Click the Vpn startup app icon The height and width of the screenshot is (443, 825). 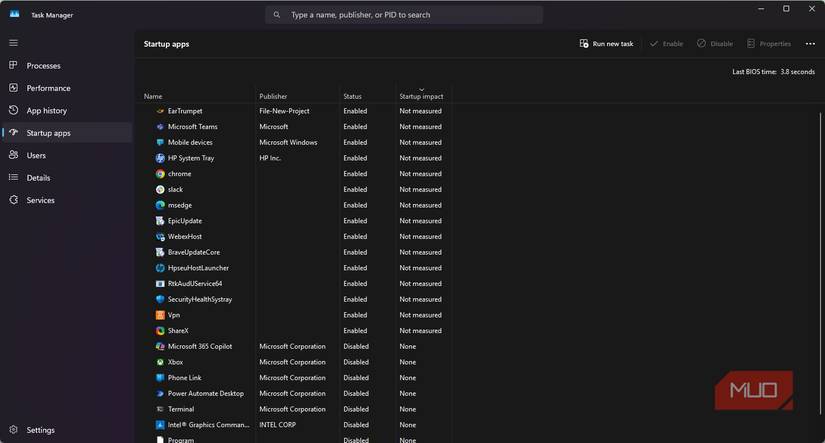tap(160, 315)
